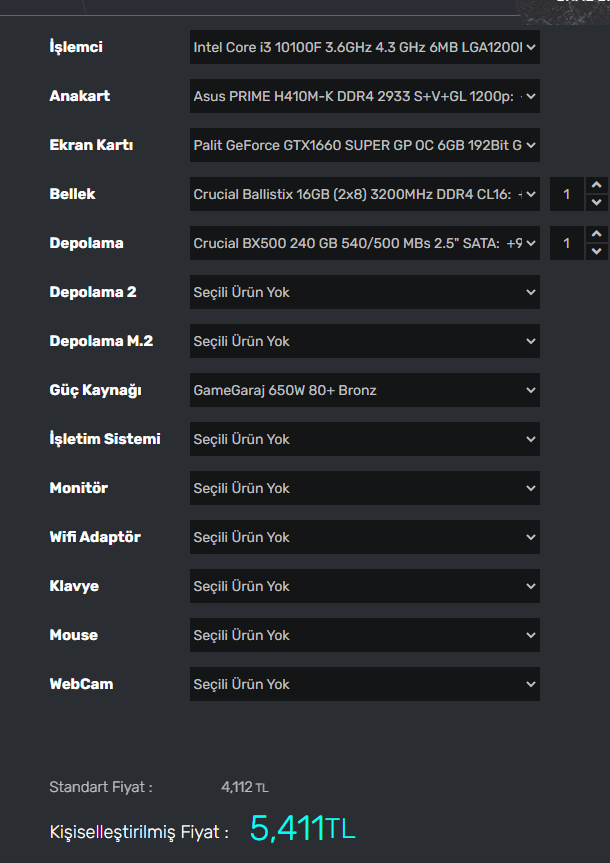This screenshot has height=863, width=610.
Task: Open the Klavye keyboard dropdown
Action: (364, 586)
